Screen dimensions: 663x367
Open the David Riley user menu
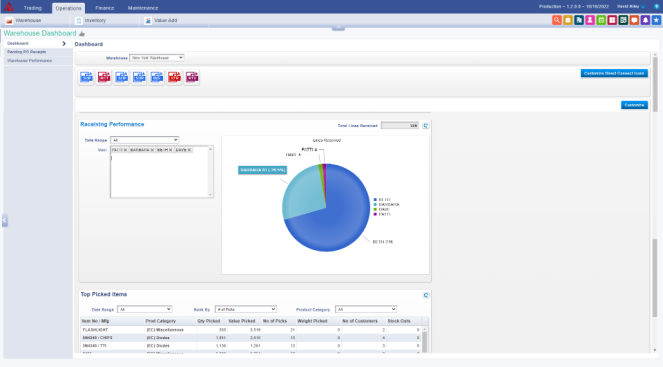(x=631, y=7)
